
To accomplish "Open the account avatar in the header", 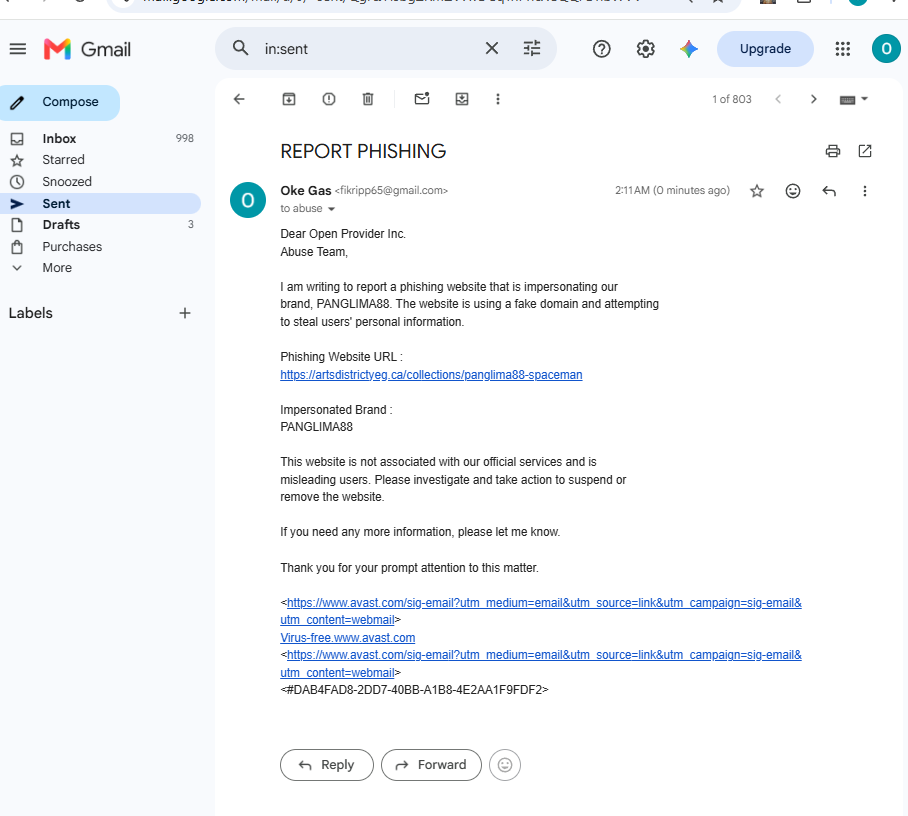I will coord(886,49).
